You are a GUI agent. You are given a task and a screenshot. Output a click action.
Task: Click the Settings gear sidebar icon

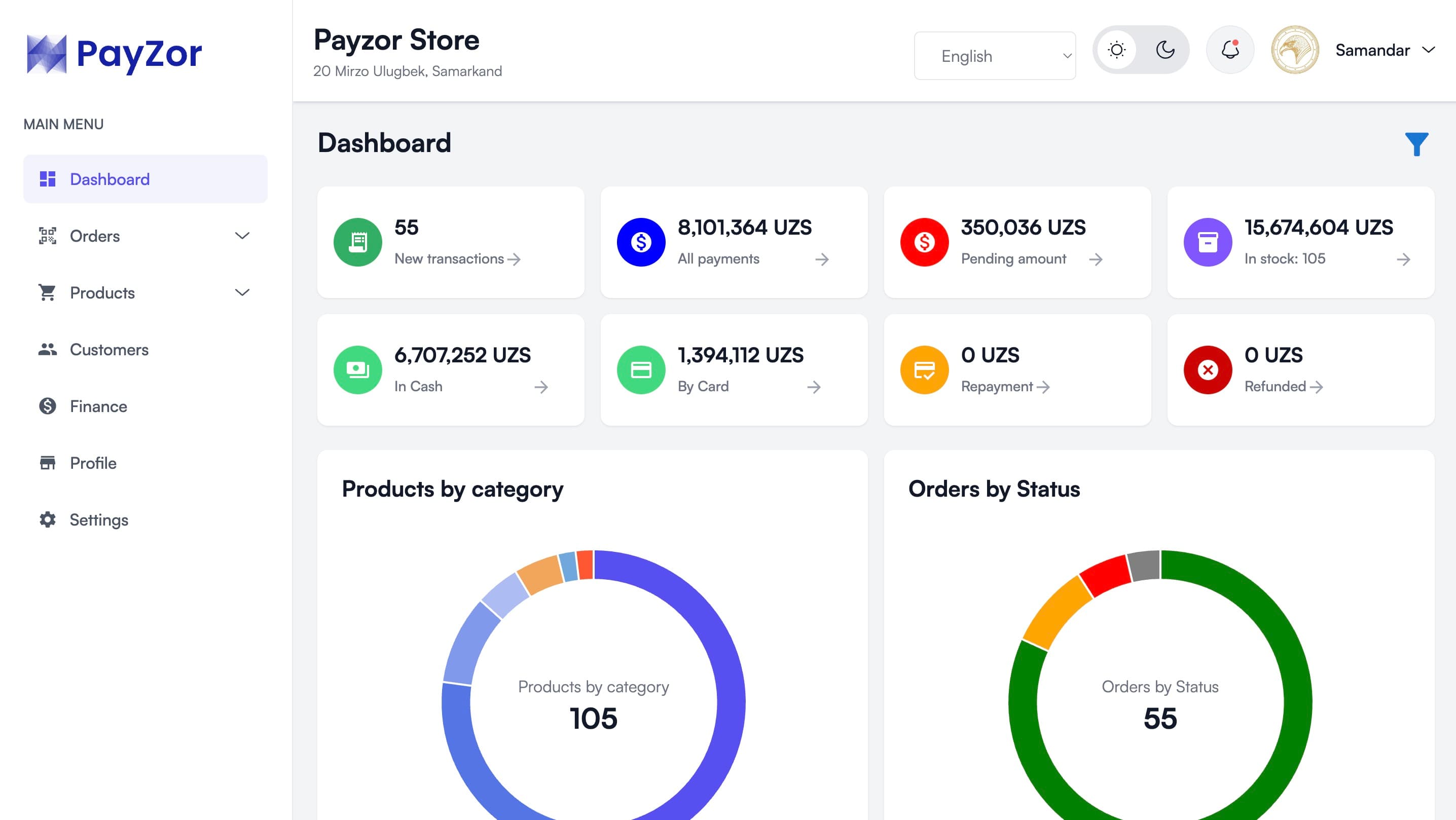click(x=48, y=519)
